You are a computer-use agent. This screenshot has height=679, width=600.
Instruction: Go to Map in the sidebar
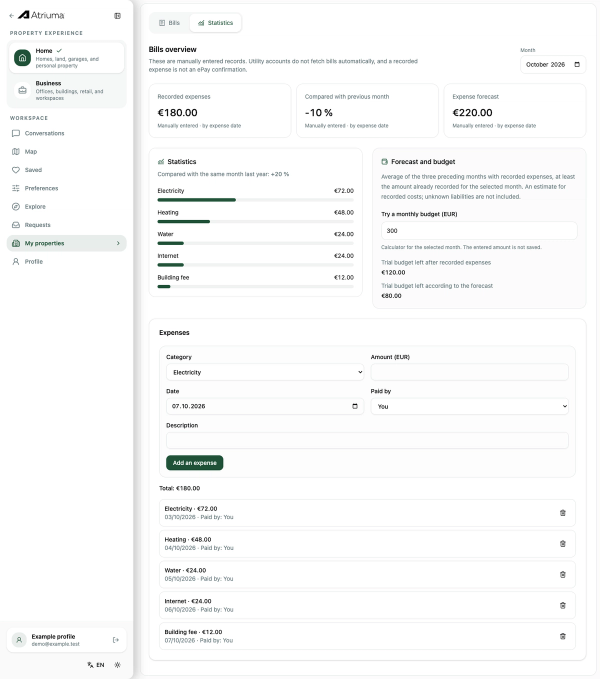[67, 152]
